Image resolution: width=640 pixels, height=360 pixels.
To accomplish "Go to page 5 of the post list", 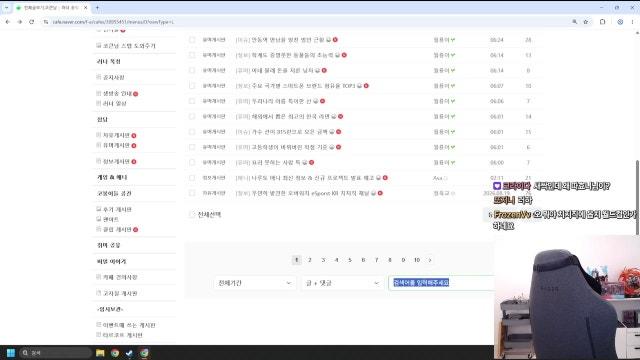I will 350,260.
